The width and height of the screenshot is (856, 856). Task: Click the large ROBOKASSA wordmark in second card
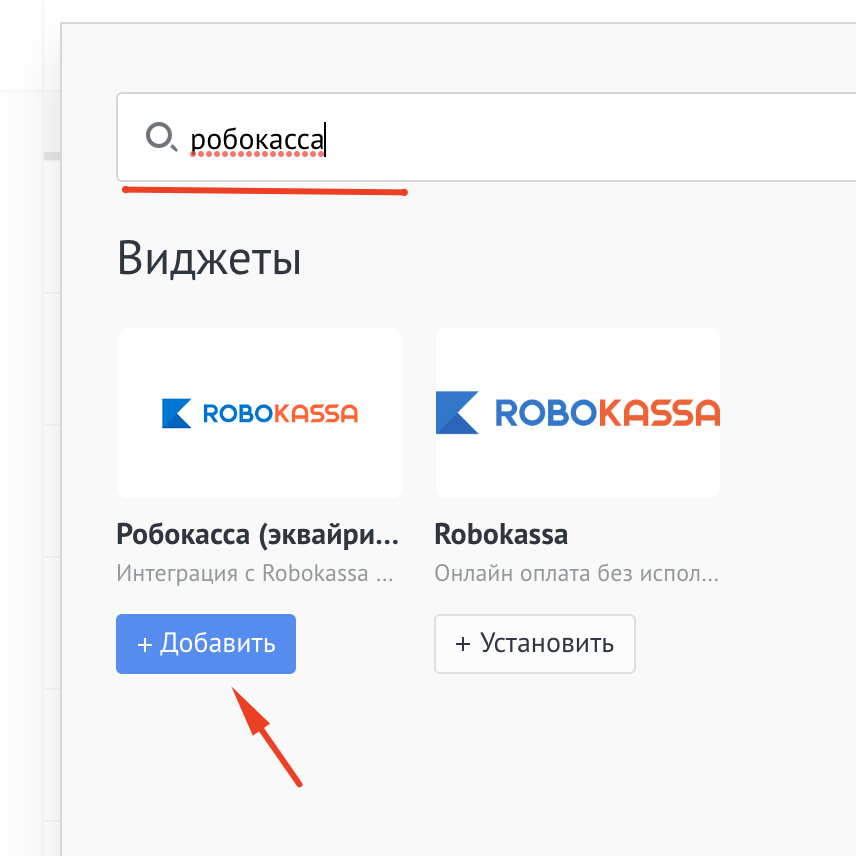[x=607, y=412]
